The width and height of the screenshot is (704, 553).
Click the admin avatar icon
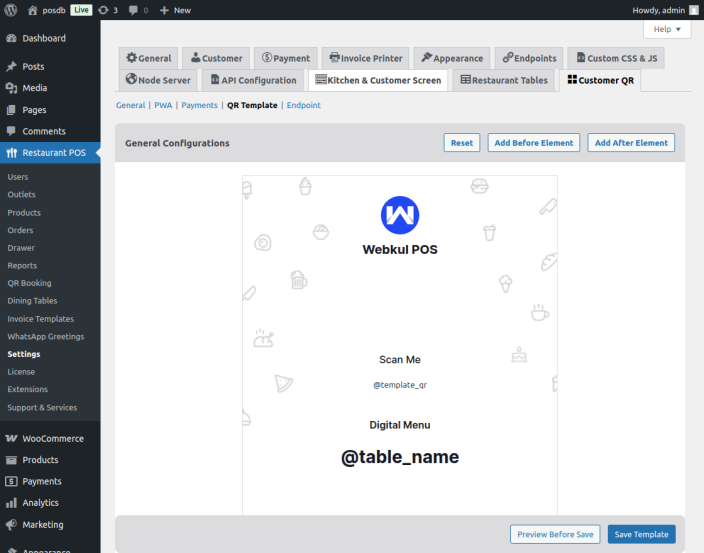coord(694,10)
